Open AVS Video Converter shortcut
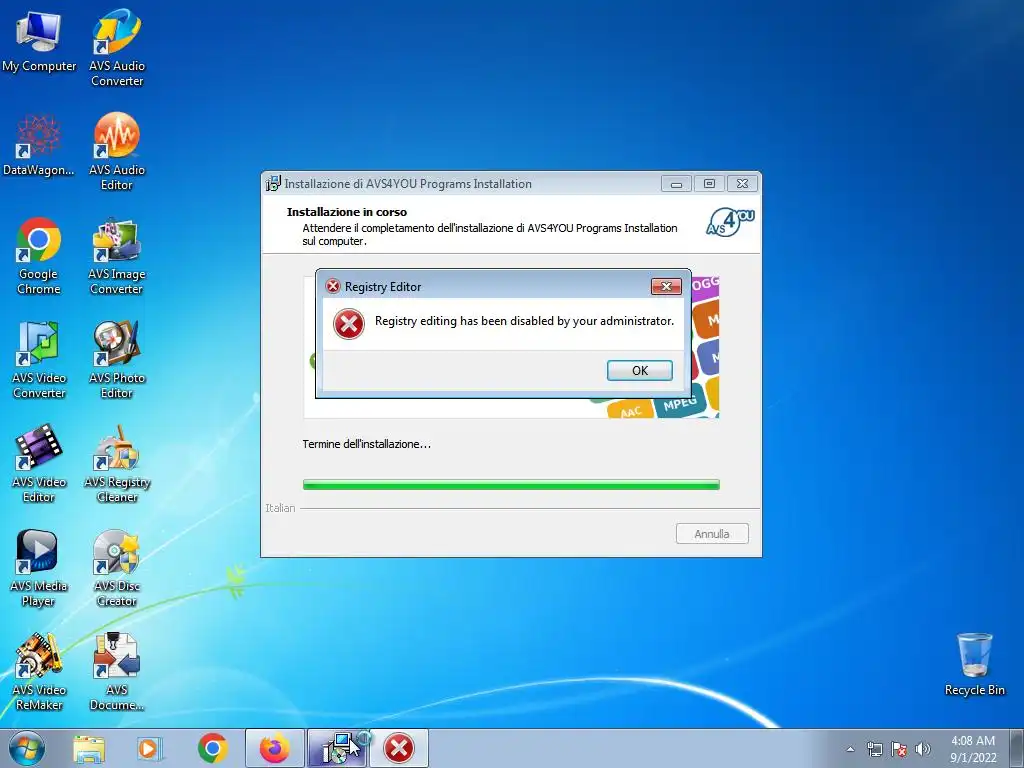This screenshot has height=768, width=1024. [39, 360]
